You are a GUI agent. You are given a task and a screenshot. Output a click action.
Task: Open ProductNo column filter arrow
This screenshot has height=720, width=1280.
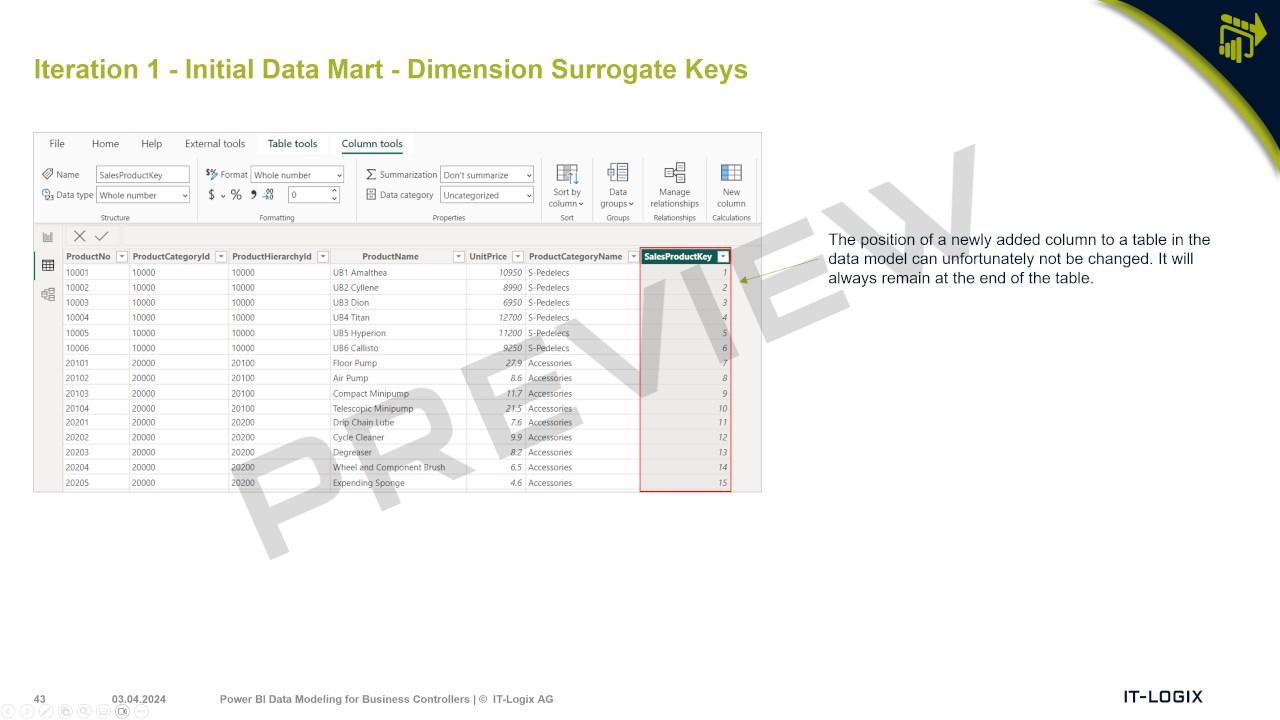pyautogui.click(x=122, y=257)
